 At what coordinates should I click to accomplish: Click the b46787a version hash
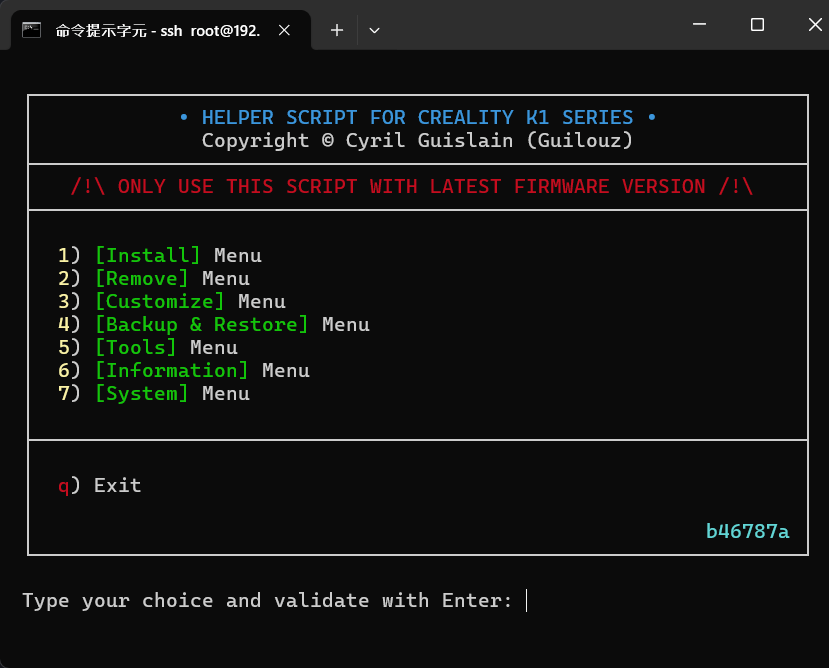click(747, 531)
